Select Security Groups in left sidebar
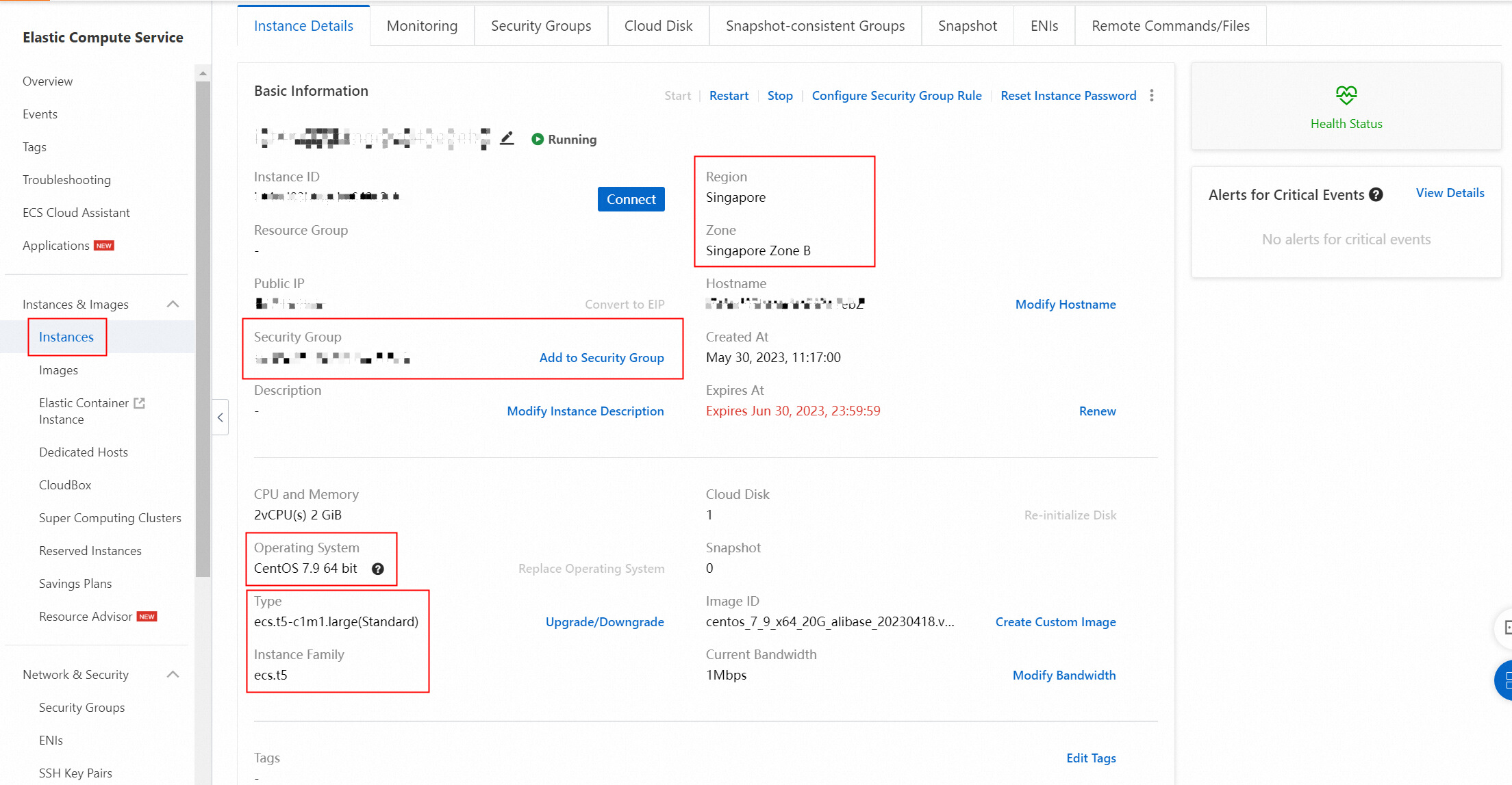 pyautogui.click(x=81, y=708)
